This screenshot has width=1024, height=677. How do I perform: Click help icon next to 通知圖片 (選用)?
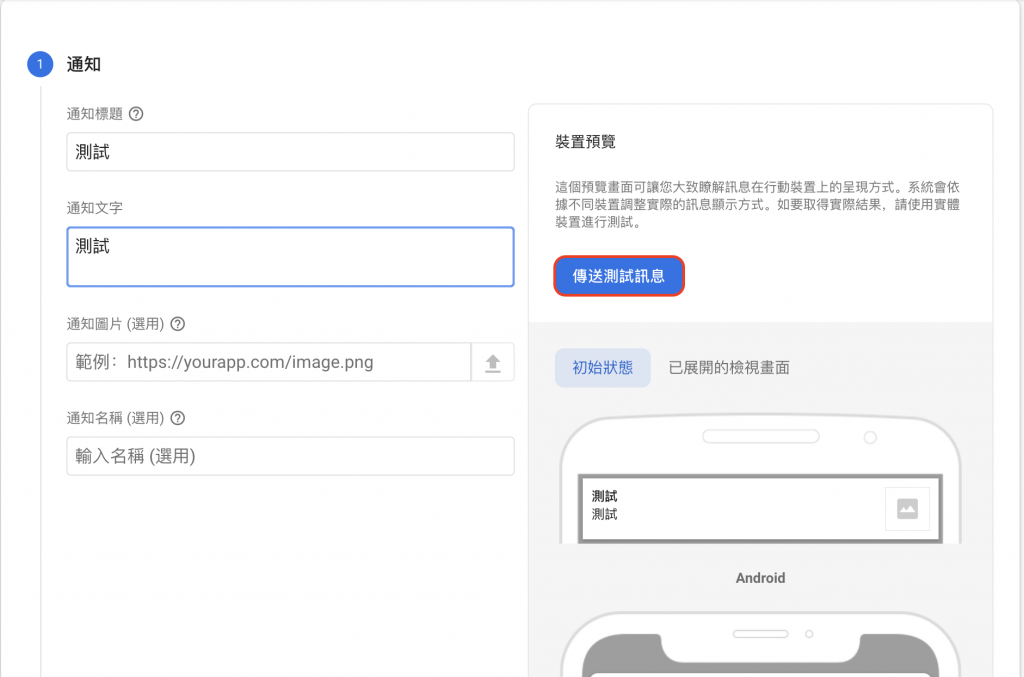178,324
